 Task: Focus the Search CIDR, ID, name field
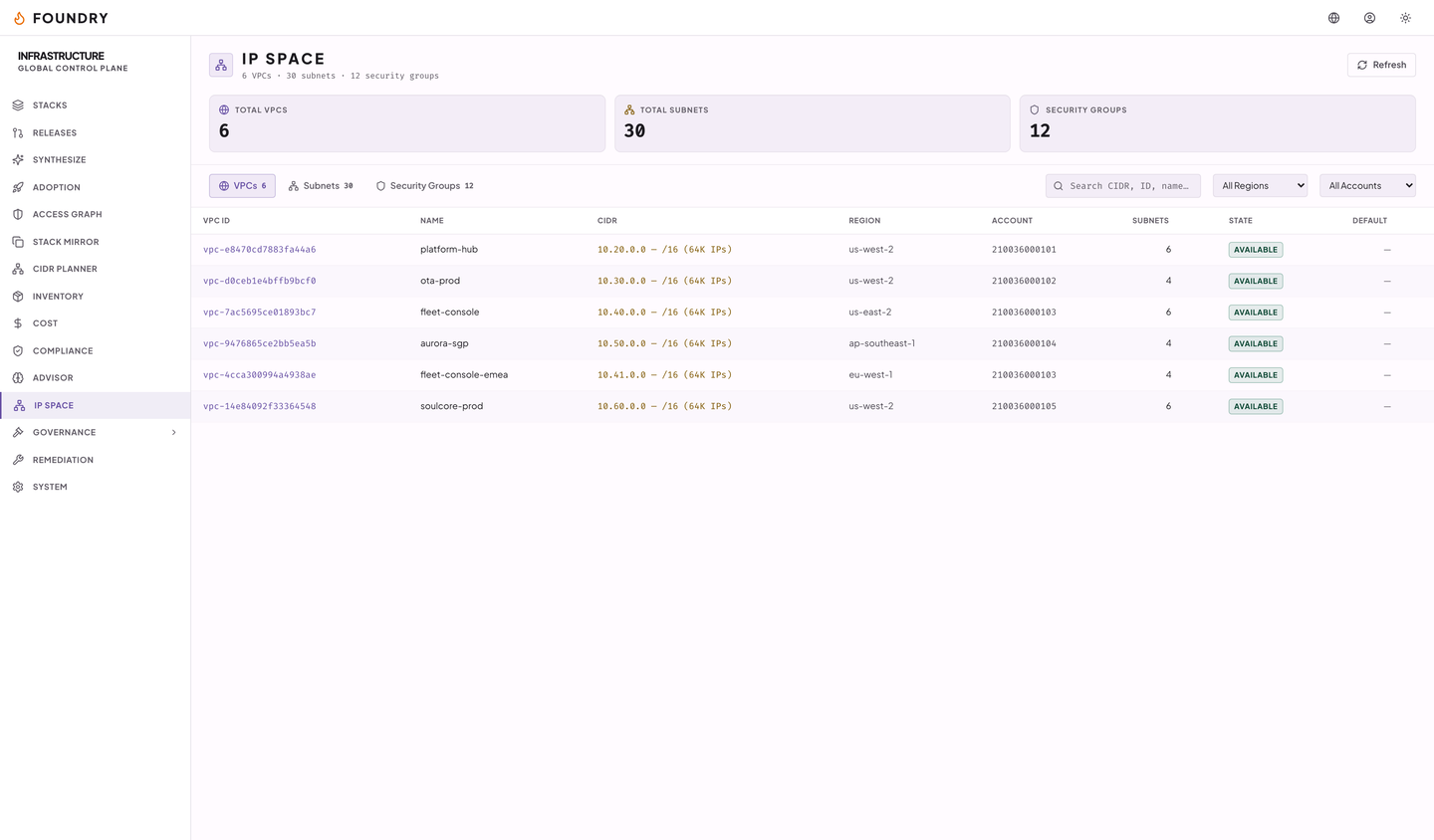(x=1123, y=186)
